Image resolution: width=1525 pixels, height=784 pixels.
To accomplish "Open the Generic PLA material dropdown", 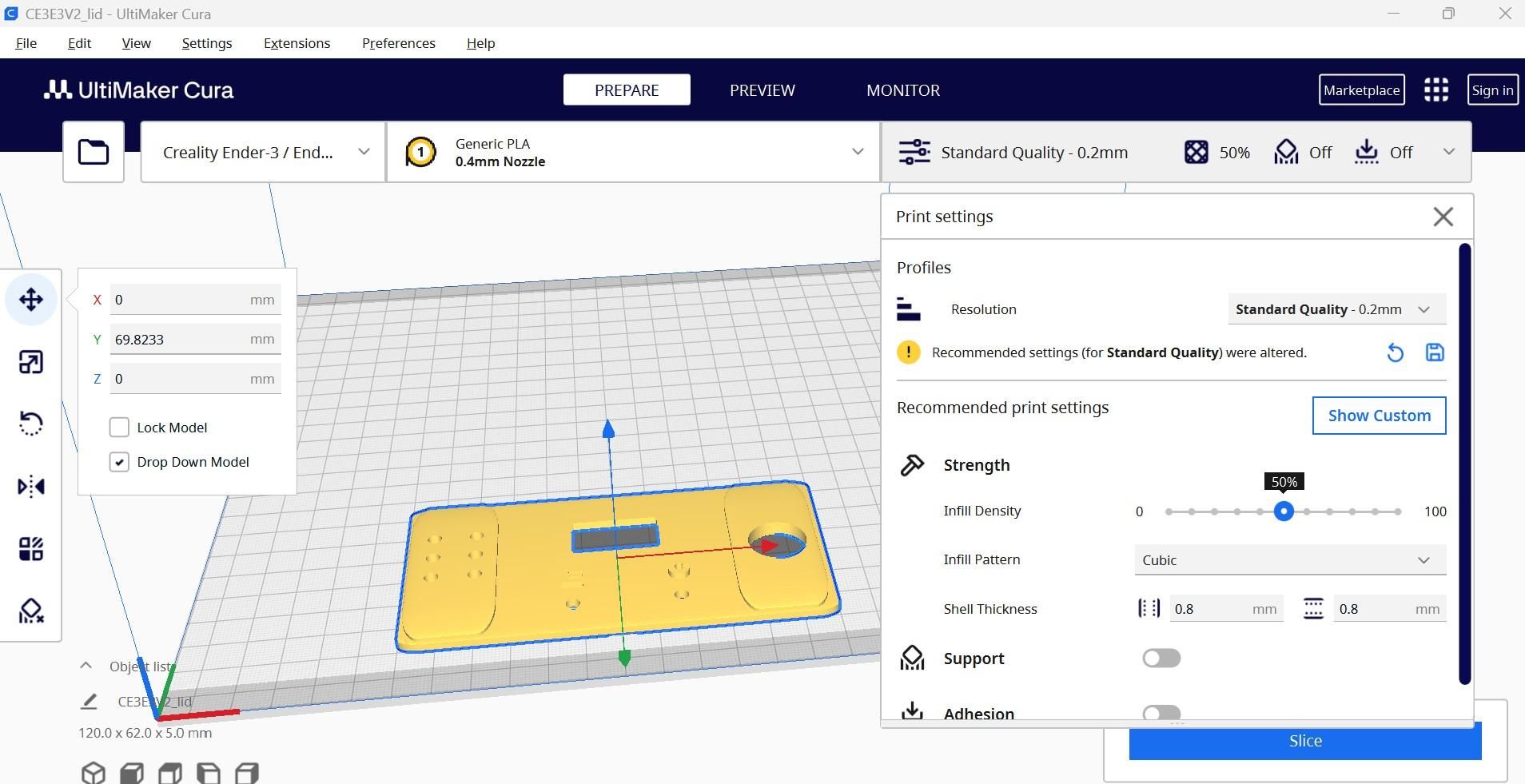I will (x=634, y=152).
